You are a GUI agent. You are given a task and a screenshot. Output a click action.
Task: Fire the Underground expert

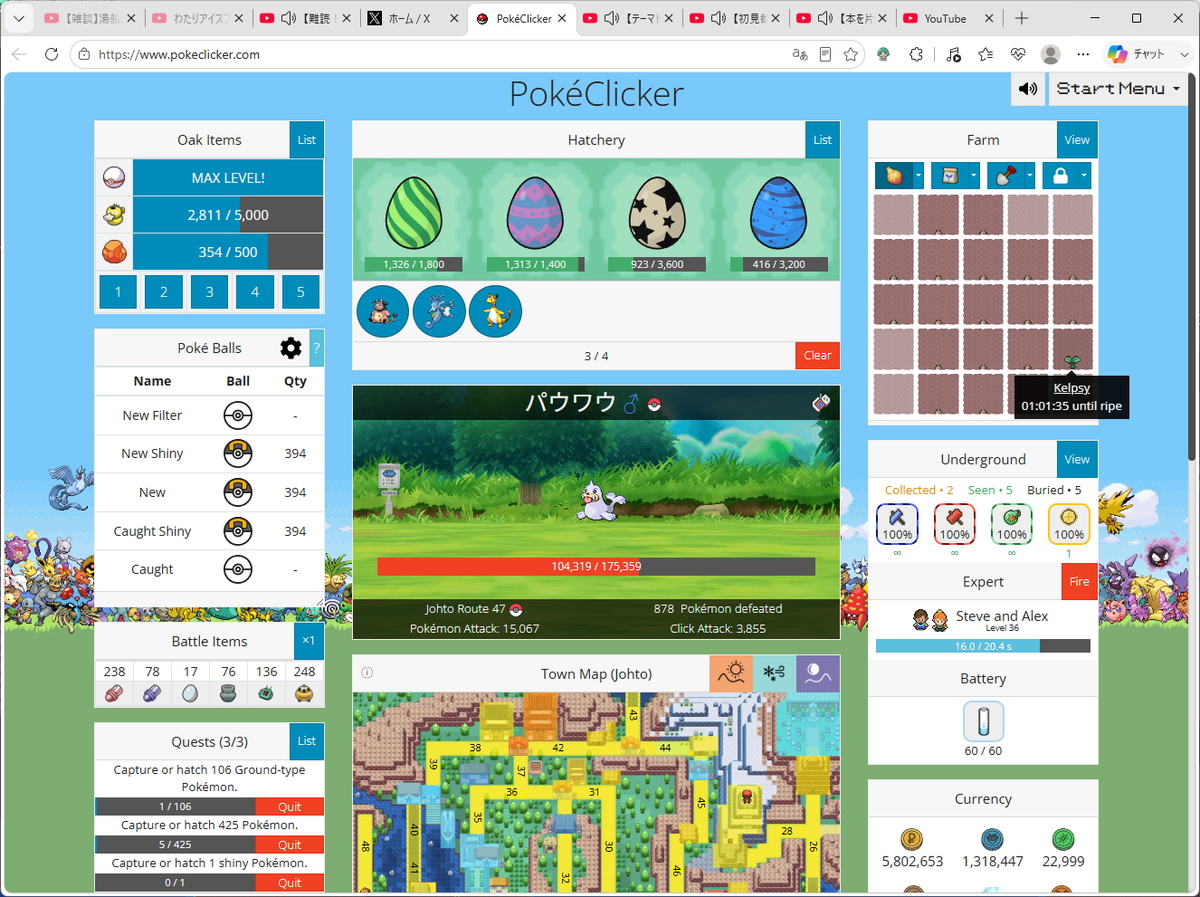pyautogui.click(x=1079, y=581)
